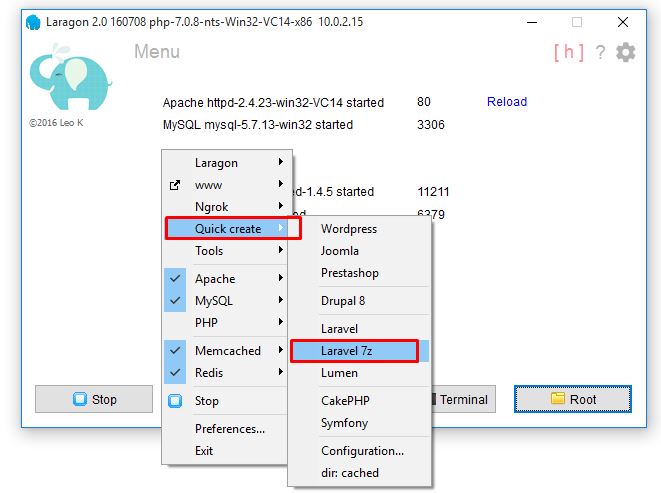This screenshot has width=661, height=493.
Task: Open Configuration... in Quick create submenu
Action: (x=359, y=451)
